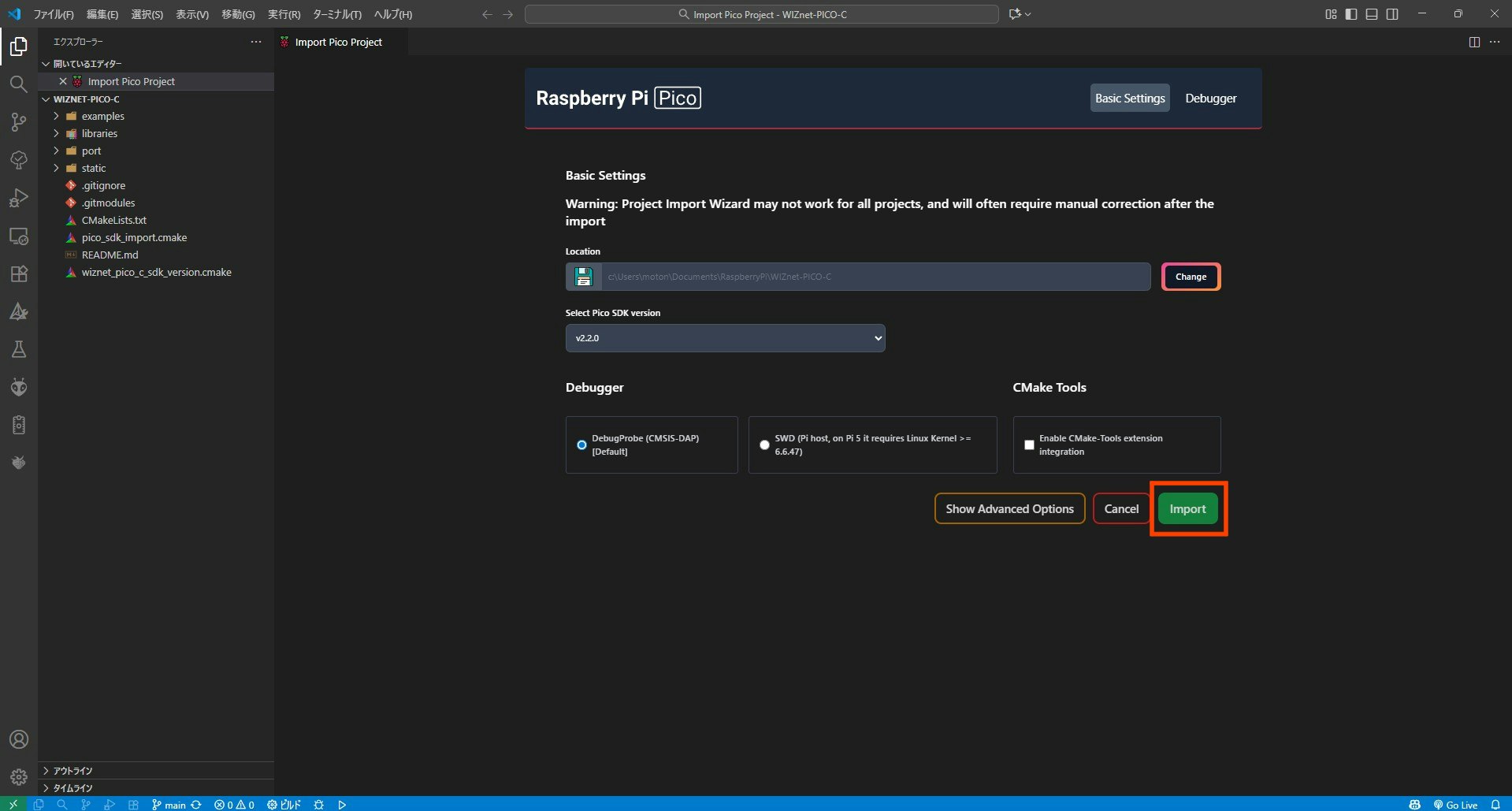Screen dimensions: 1512x811
Task: Expand the port folder
Action: 56,151
